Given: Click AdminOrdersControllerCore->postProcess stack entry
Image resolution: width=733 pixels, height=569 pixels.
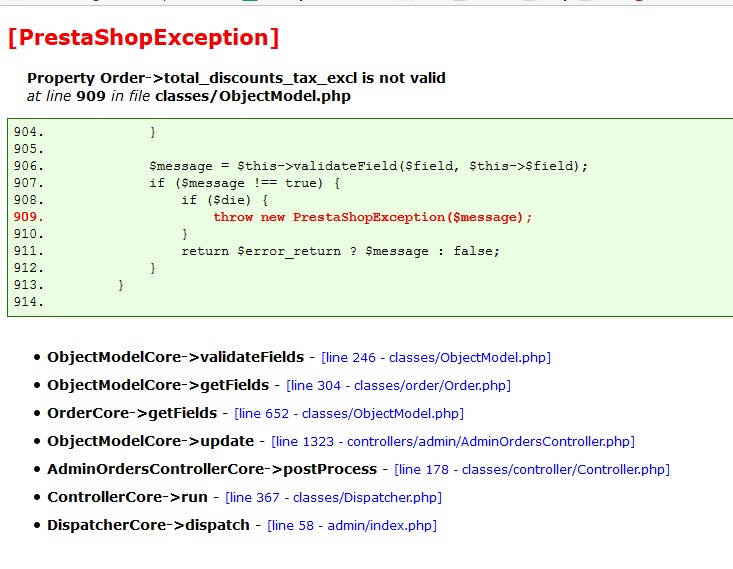Looking at the screenshot, I should (212, 469).
